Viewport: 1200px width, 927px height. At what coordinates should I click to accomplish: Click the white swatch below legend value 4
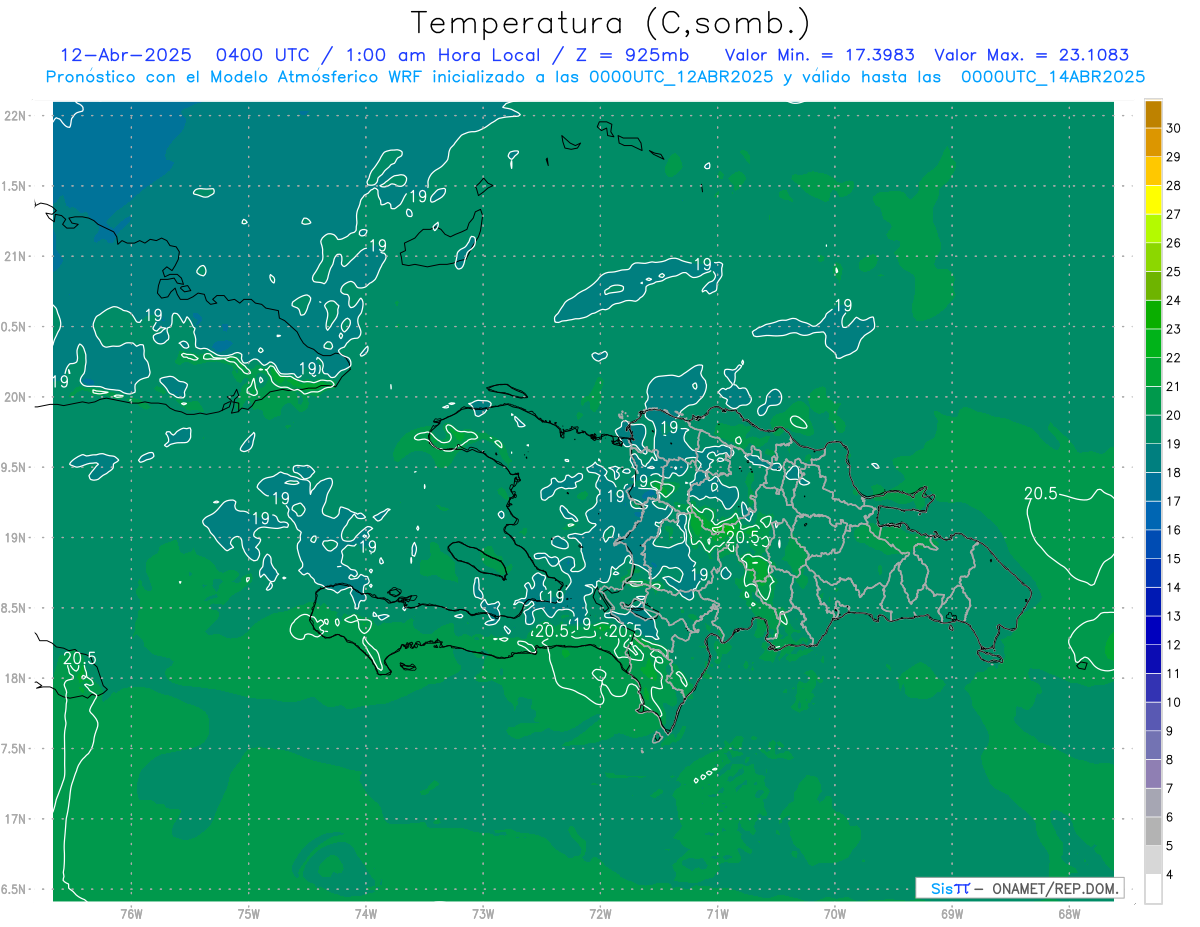click(1153, 889)
